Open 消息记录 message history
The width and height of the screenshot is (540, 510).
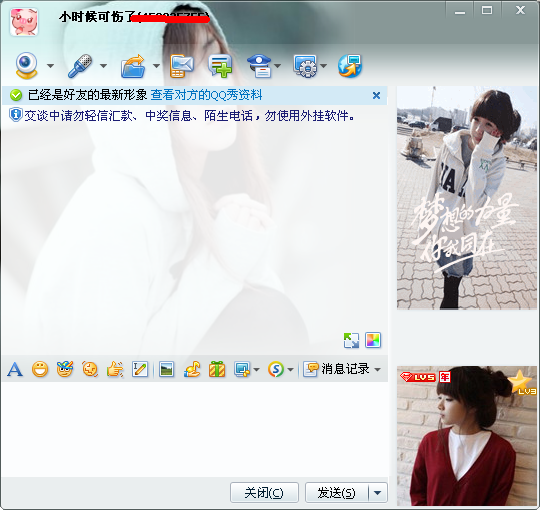click(336, 369)
